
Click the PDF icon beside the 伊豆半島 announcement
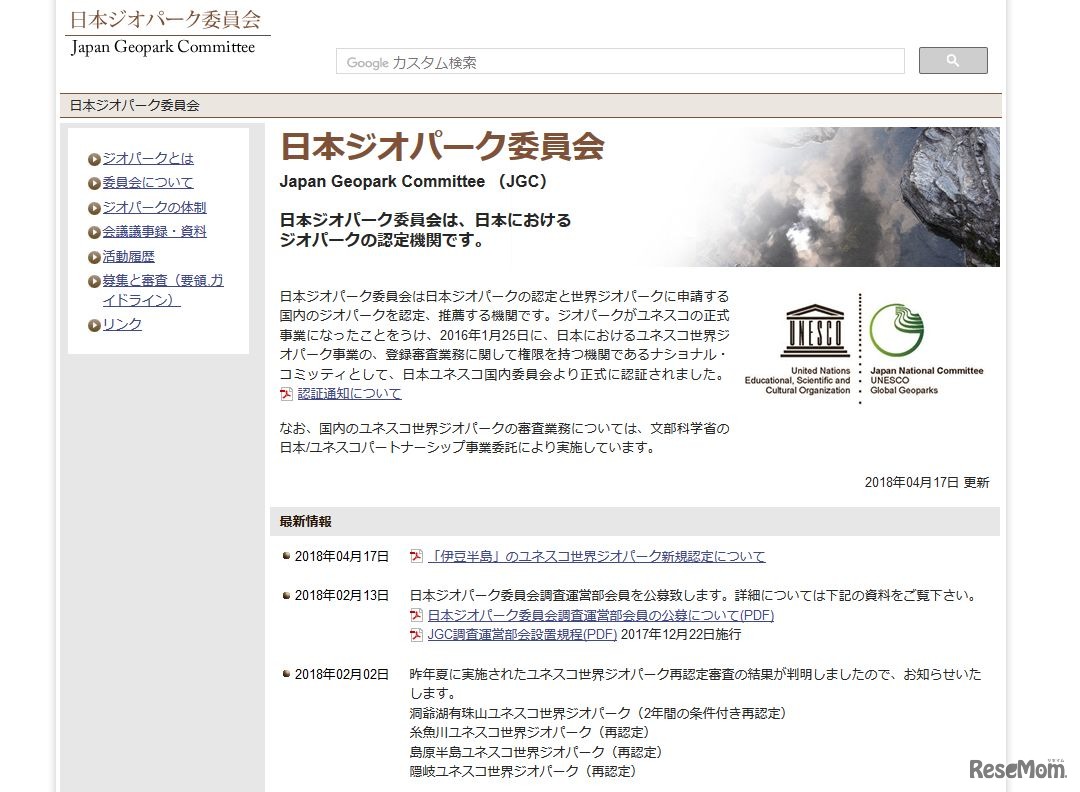(x=416, y=556)
